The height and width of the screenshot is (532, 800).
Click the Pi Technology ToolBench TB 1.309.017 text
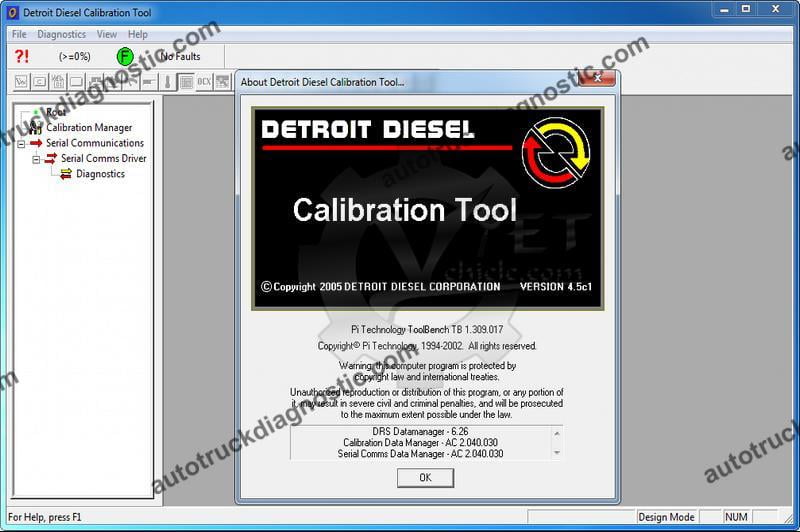[x=427, y=330]
